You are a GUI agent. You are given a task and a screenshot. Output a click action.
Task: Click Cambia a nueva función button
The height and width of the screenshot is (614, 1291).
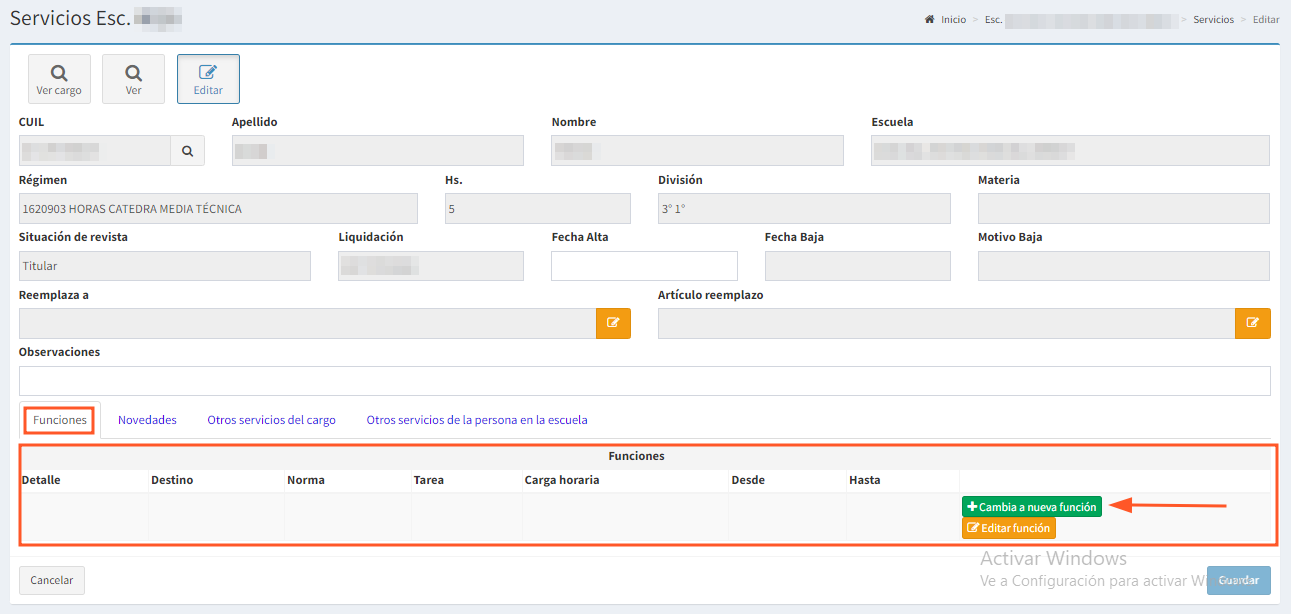pyautogui.click(x=1032, y=507)
